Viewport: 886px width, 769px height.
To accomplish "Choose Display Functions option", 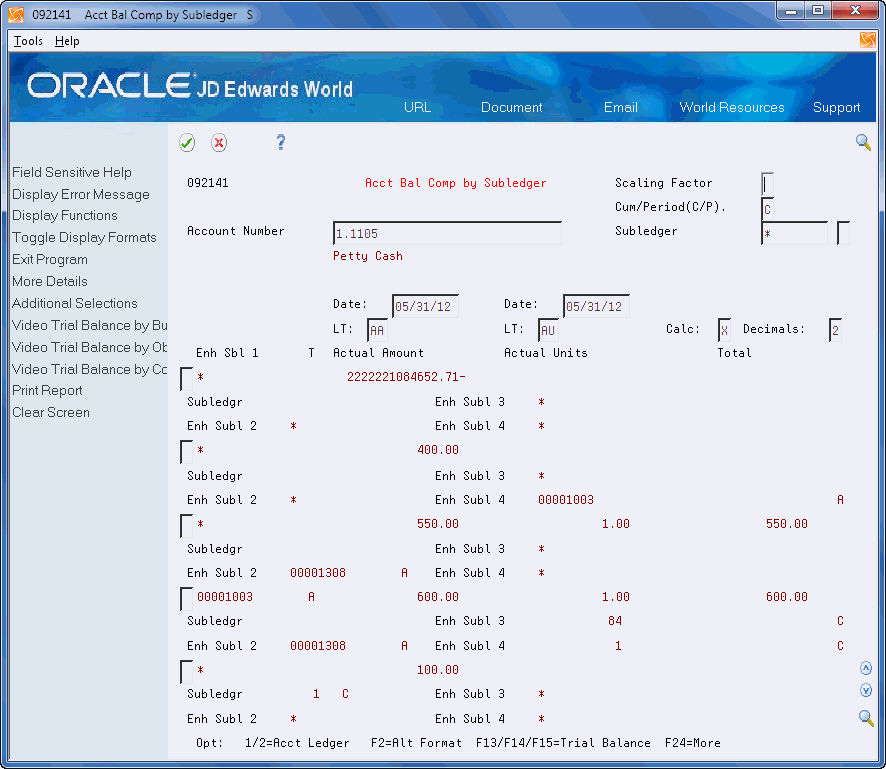I will click(x=65, y=216).
